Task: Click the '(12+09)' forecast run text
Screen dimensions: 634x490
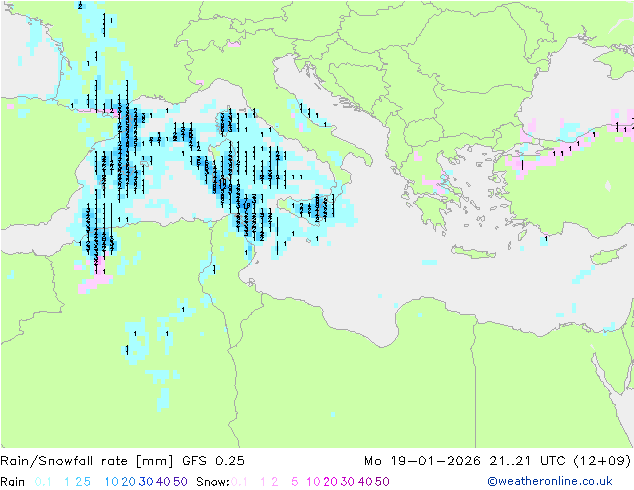Action: pyautogui.click(x=602, y=461)
